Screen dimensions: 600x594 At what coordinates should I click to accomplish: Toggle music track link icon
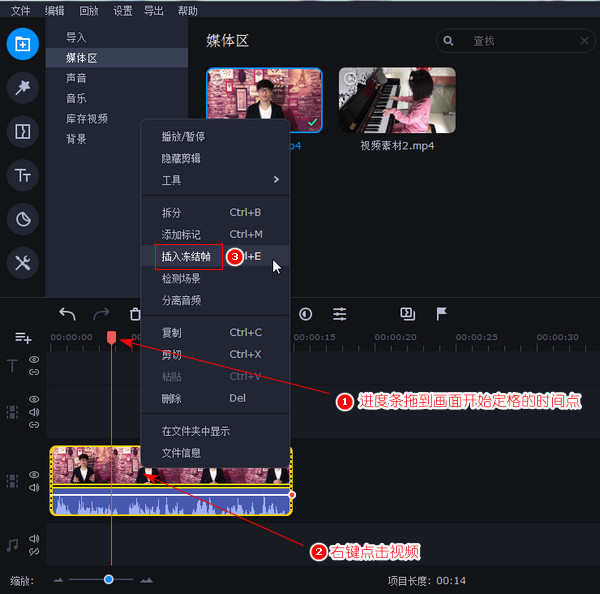34,552
